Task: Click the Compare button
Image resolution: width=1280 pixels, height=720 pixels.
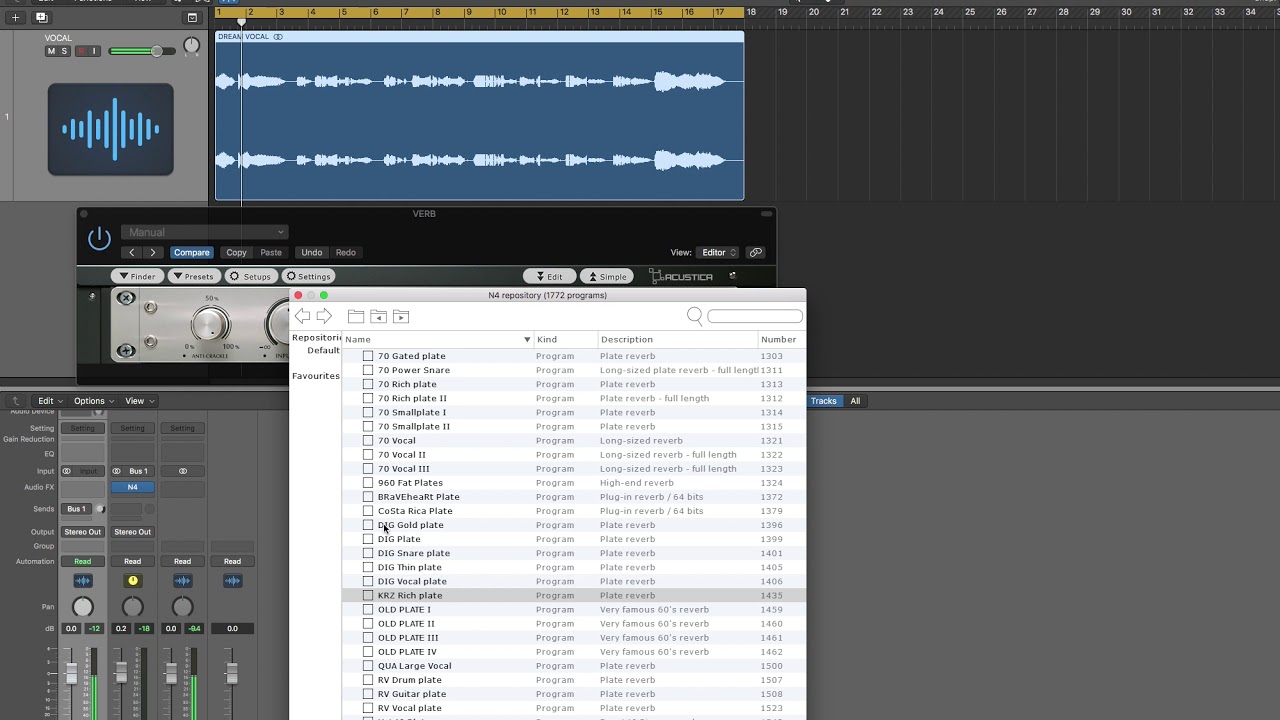Action: click(191, 253)
